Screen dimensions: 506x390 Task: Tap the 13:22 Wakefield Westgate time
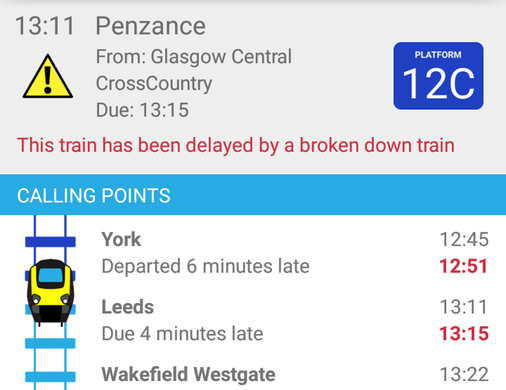coord(464,374)
